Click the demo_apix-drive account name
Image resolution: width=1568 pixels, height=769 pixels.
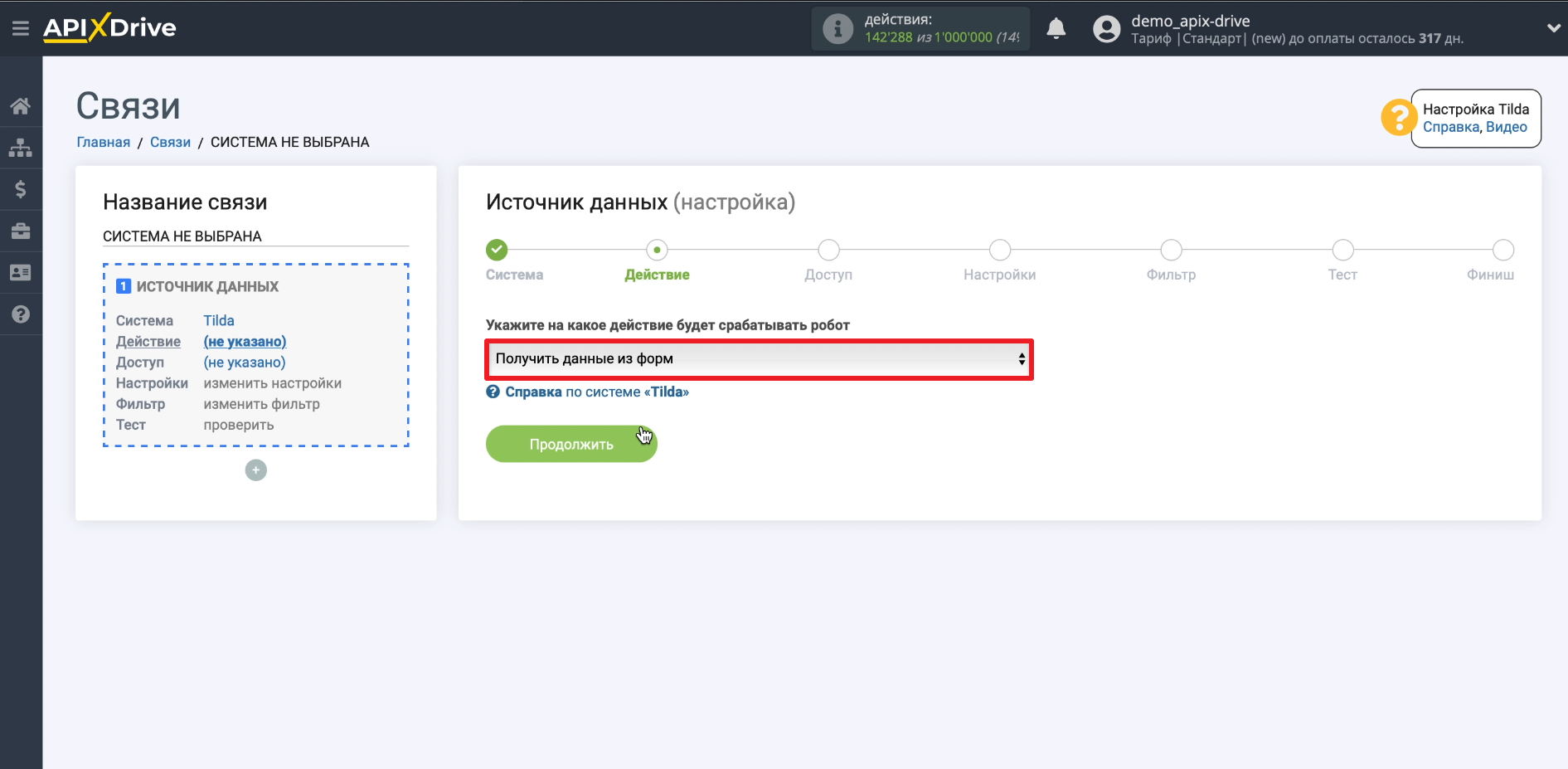(x=1191, y=21)
